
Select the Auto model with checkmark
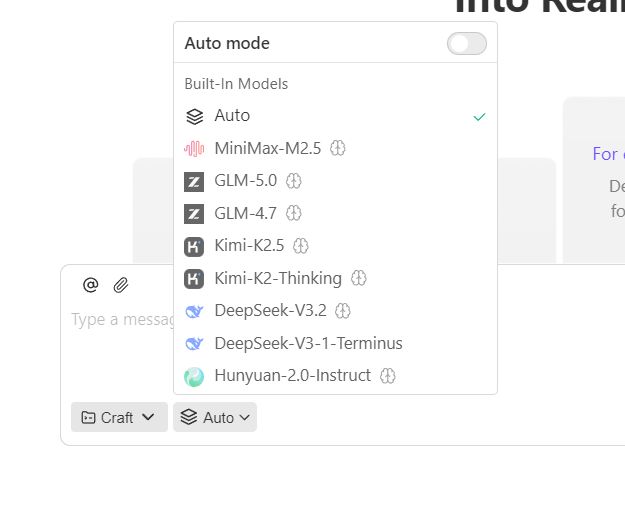335,116
